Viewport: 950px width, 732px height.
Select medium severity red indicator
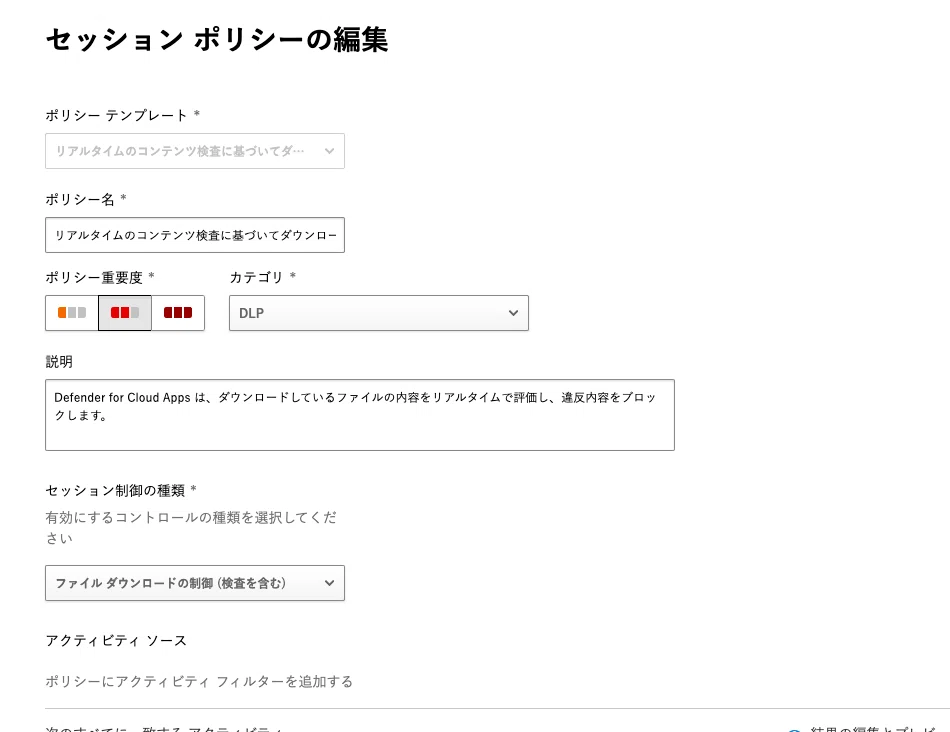125,313
